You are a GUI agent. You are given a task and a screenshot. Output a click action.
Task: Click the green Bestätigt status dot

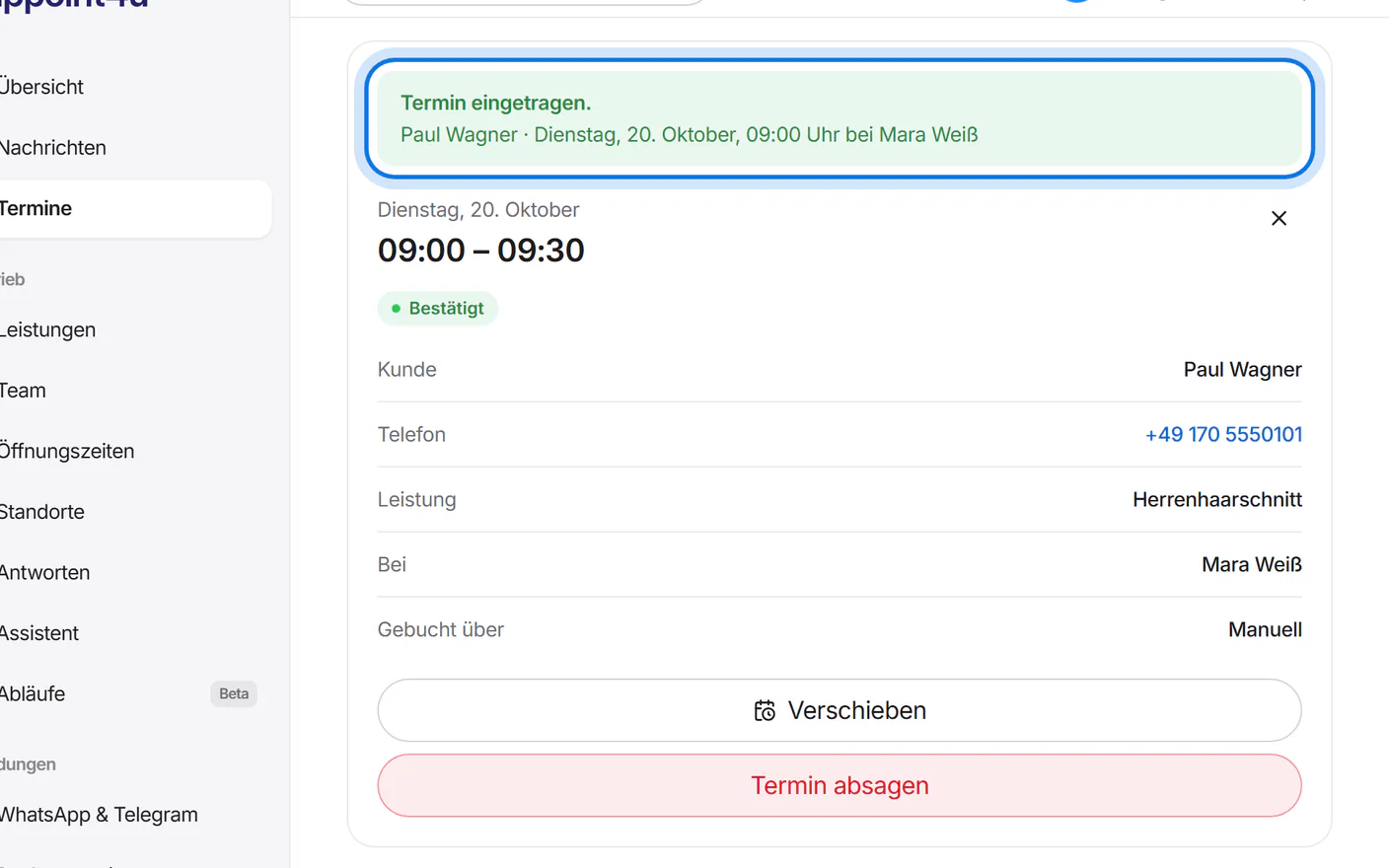pyautogui.click(x=396, y=309)
